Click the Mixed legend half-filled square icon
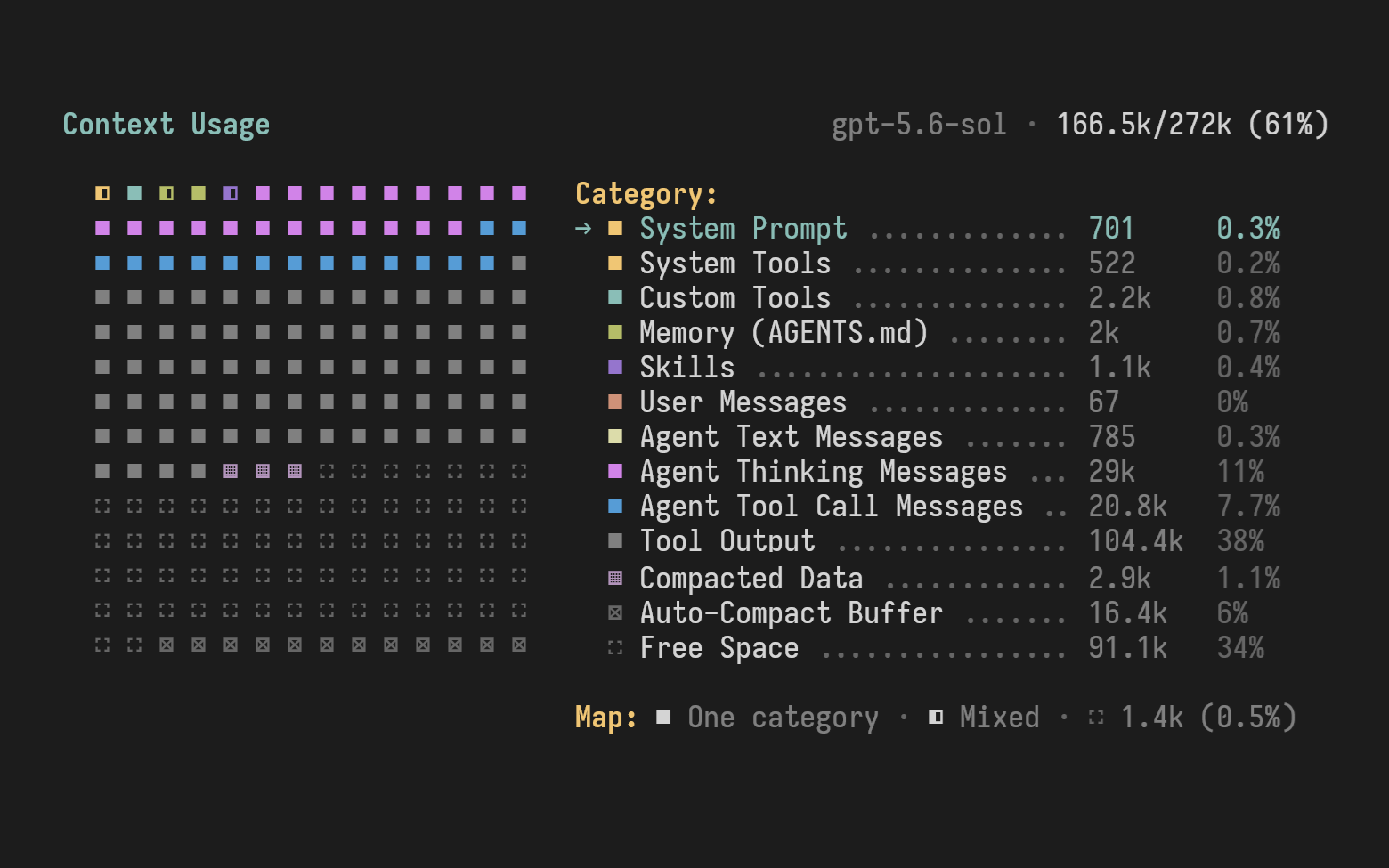1389x868 pixels. click(936, 717)
